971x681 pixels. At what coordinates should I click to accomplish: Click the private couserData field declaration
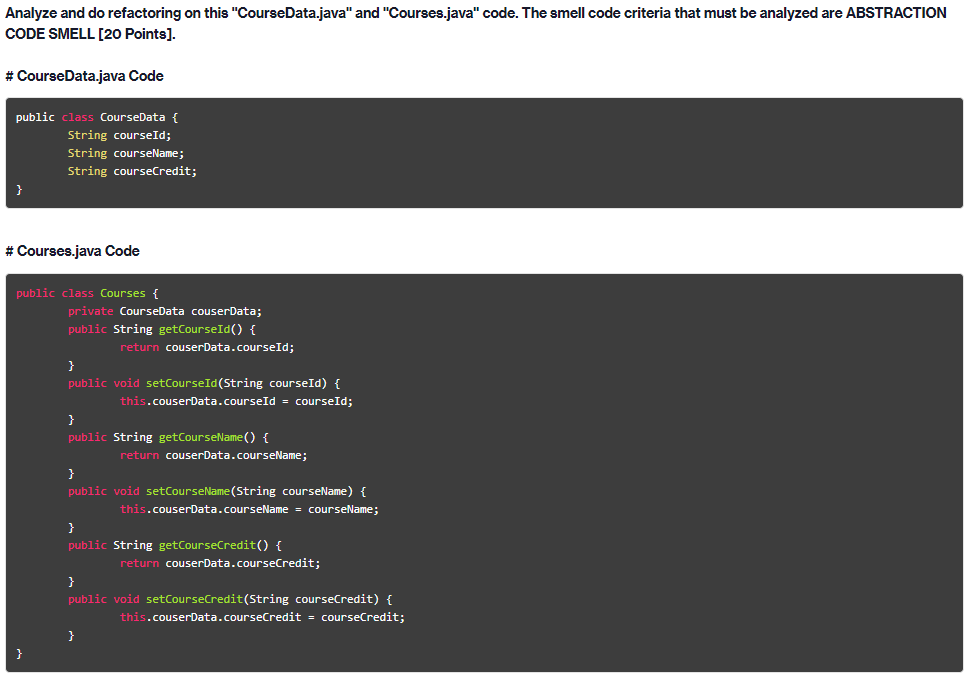[165, 311]
